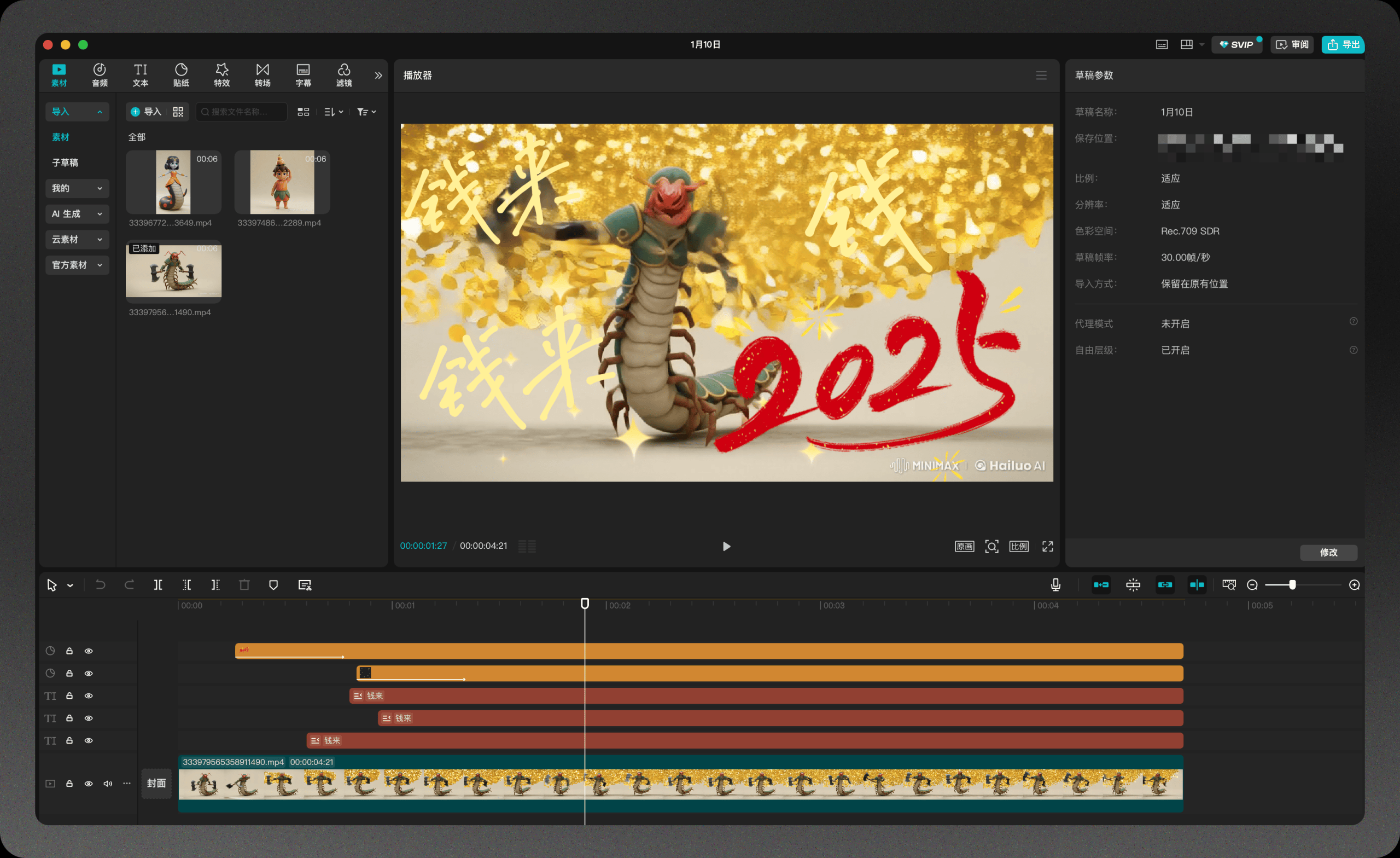Image resolution: width=1400 pixels, height=858 pixels.
Task: Toggle preview axis icon
Action: pyautogui.click(x=1197, y=584)
